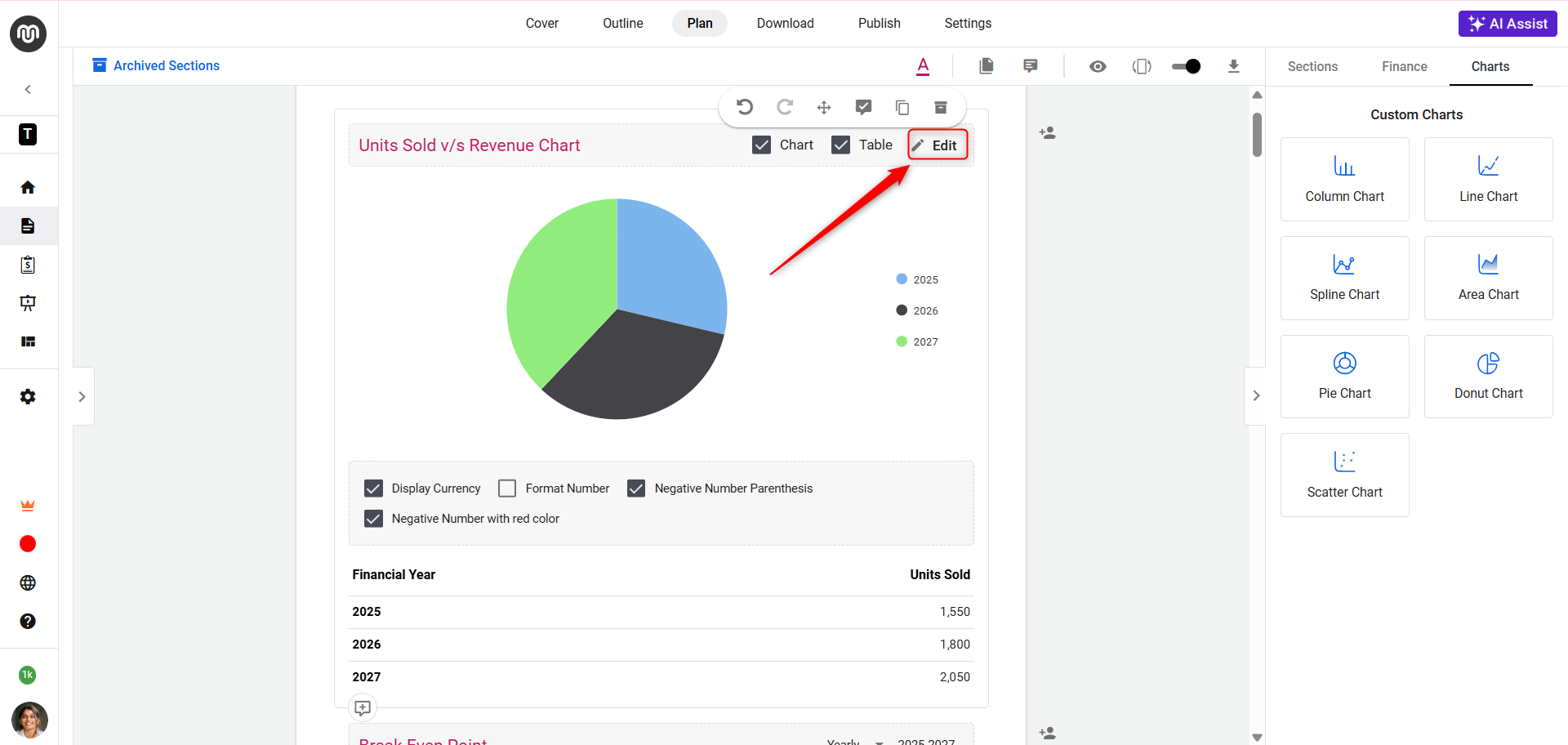The width and height of the screenshot is (1568, 745).
Task: Switch to the Finance tab
Action: coord(1405,66)
